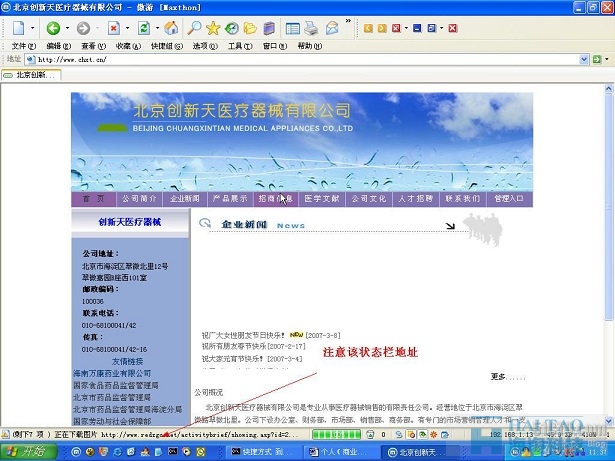Click 公司简介 in site navigation bar
Viewport: 615px width, 461px height.
(x=139, y=199)
